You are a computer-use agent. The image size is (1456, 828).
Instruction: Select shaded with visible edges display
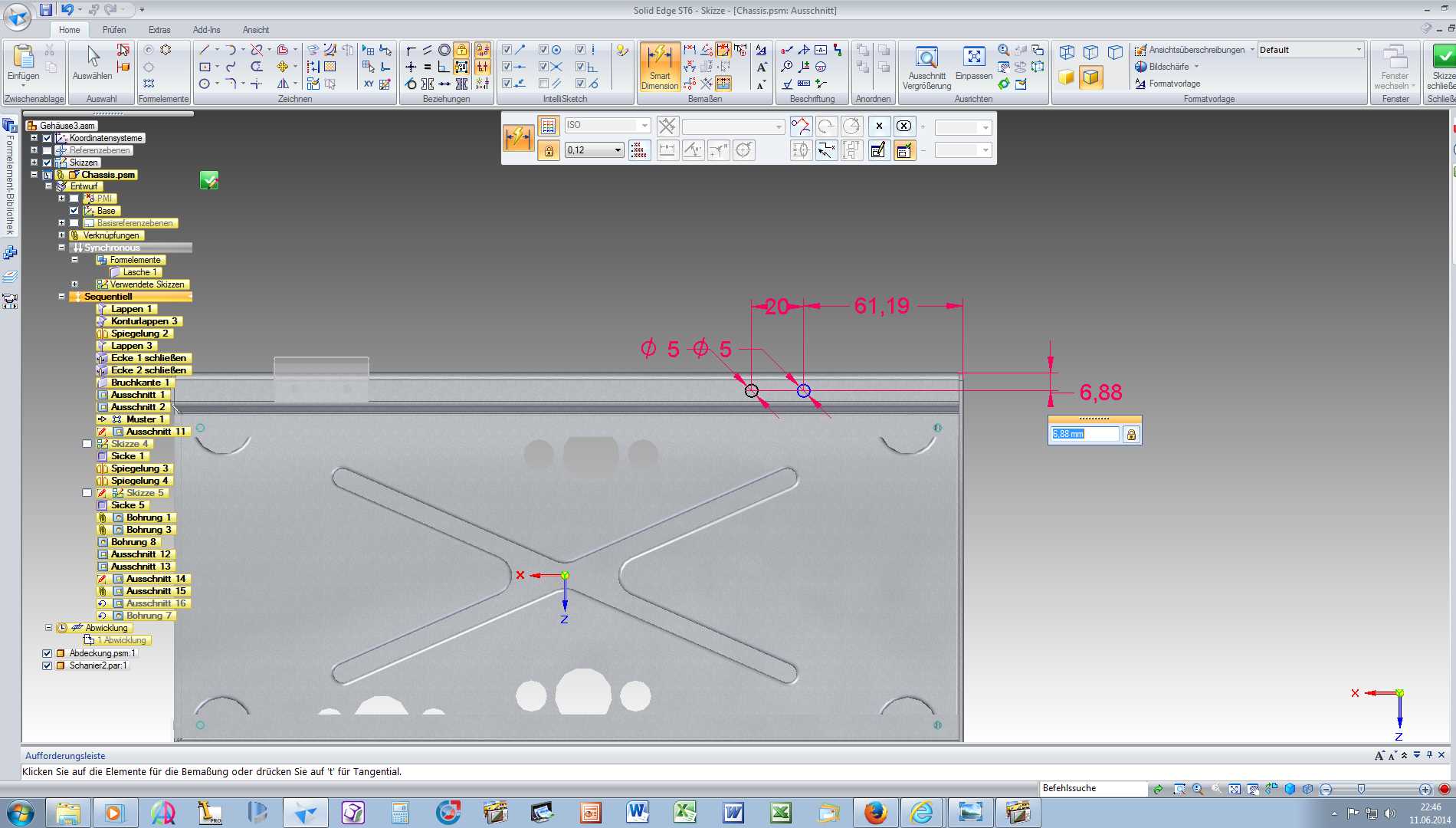coord(1091,77)
